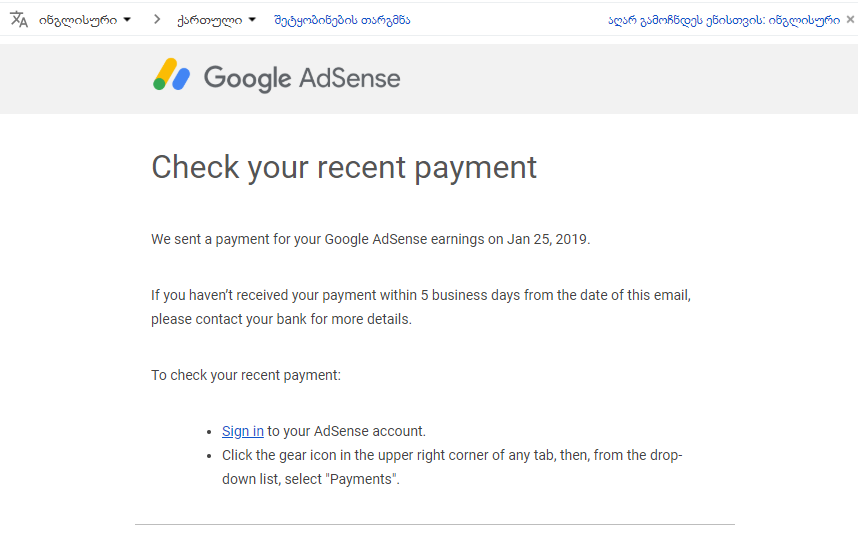This screenshot has width=858, height=554.
Task: Open the "Sign in" link
Action: coord(243,431)
